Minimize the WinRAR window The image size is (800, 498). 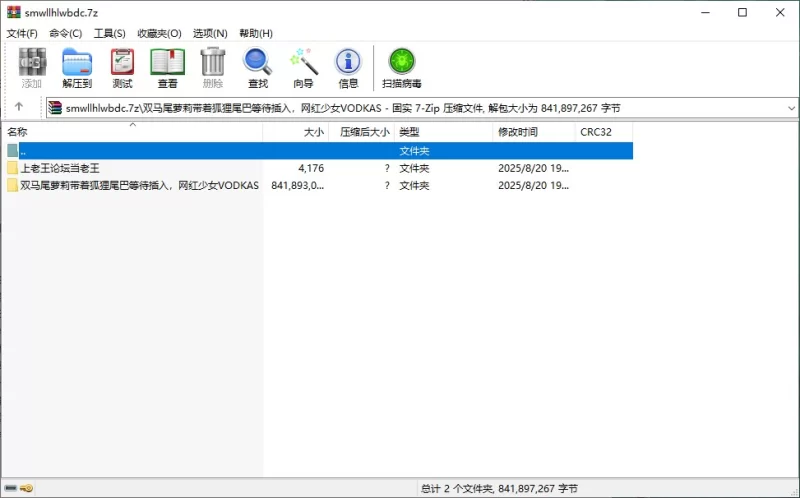[x=706, y=12]
